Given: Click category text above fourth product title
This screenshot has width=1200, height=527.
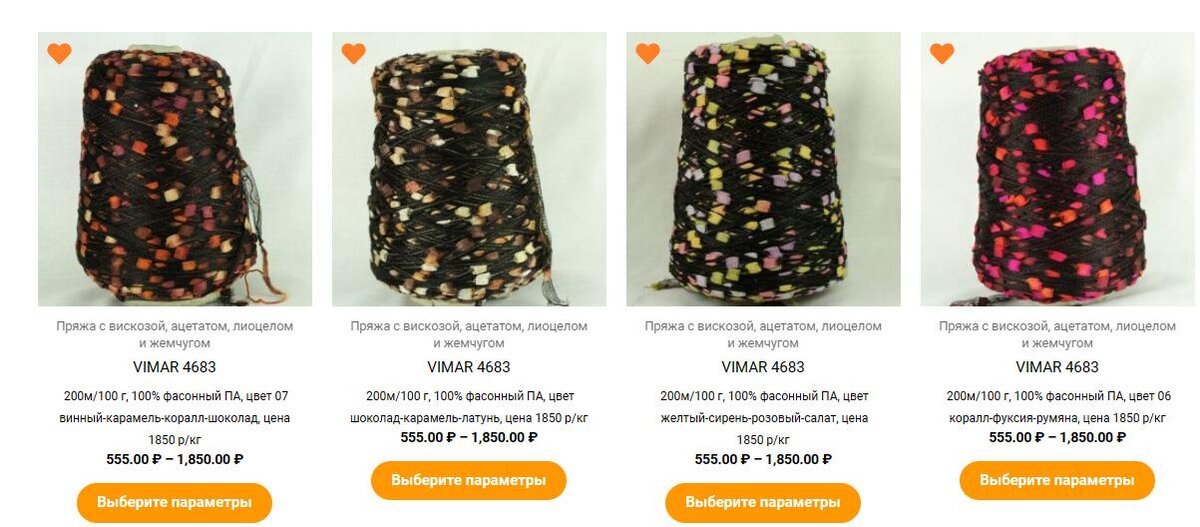Looking at the screenshot, I should point(1057,335).
